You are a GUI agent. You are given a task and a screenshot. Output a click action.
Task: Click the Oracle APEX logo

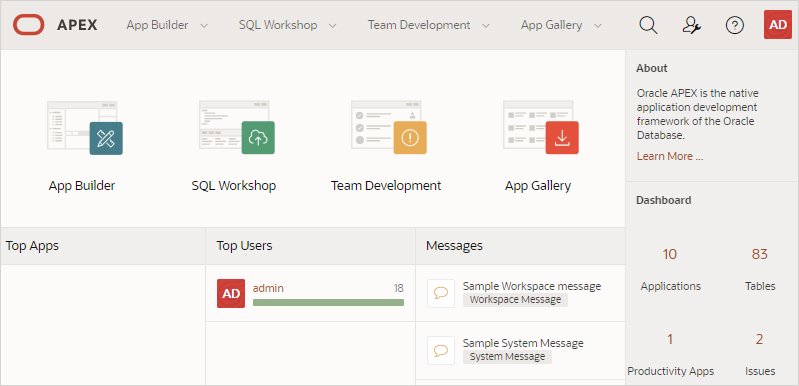(55, 25)
